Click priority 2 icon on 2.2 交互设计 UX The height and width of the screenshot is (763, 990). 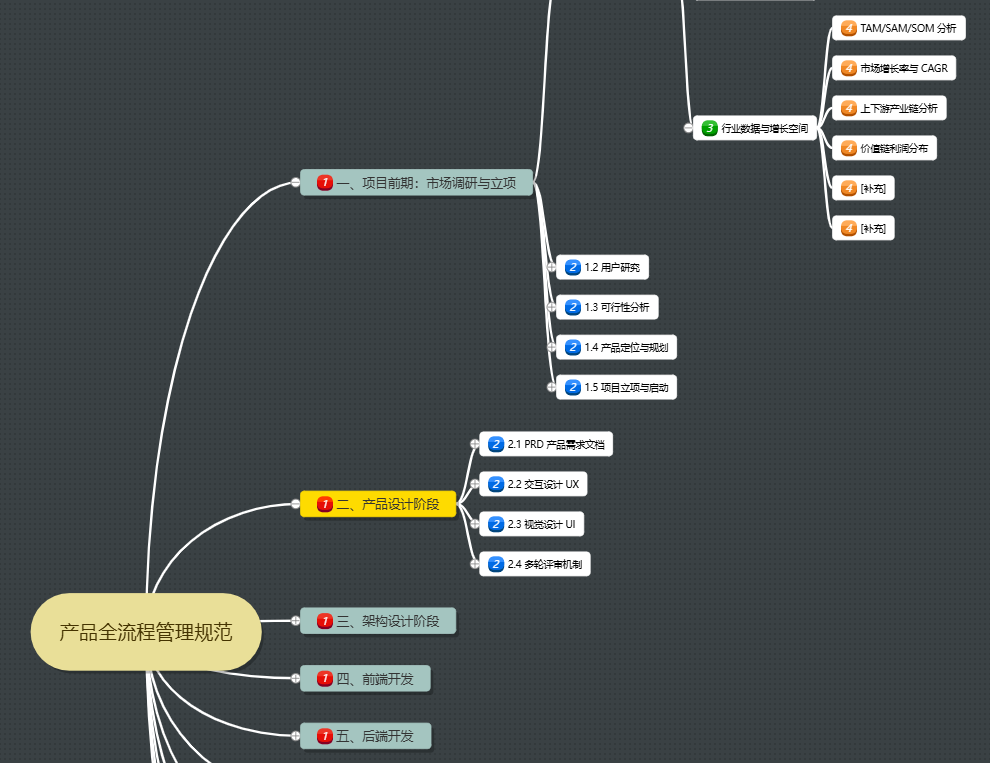click(496, 484)
